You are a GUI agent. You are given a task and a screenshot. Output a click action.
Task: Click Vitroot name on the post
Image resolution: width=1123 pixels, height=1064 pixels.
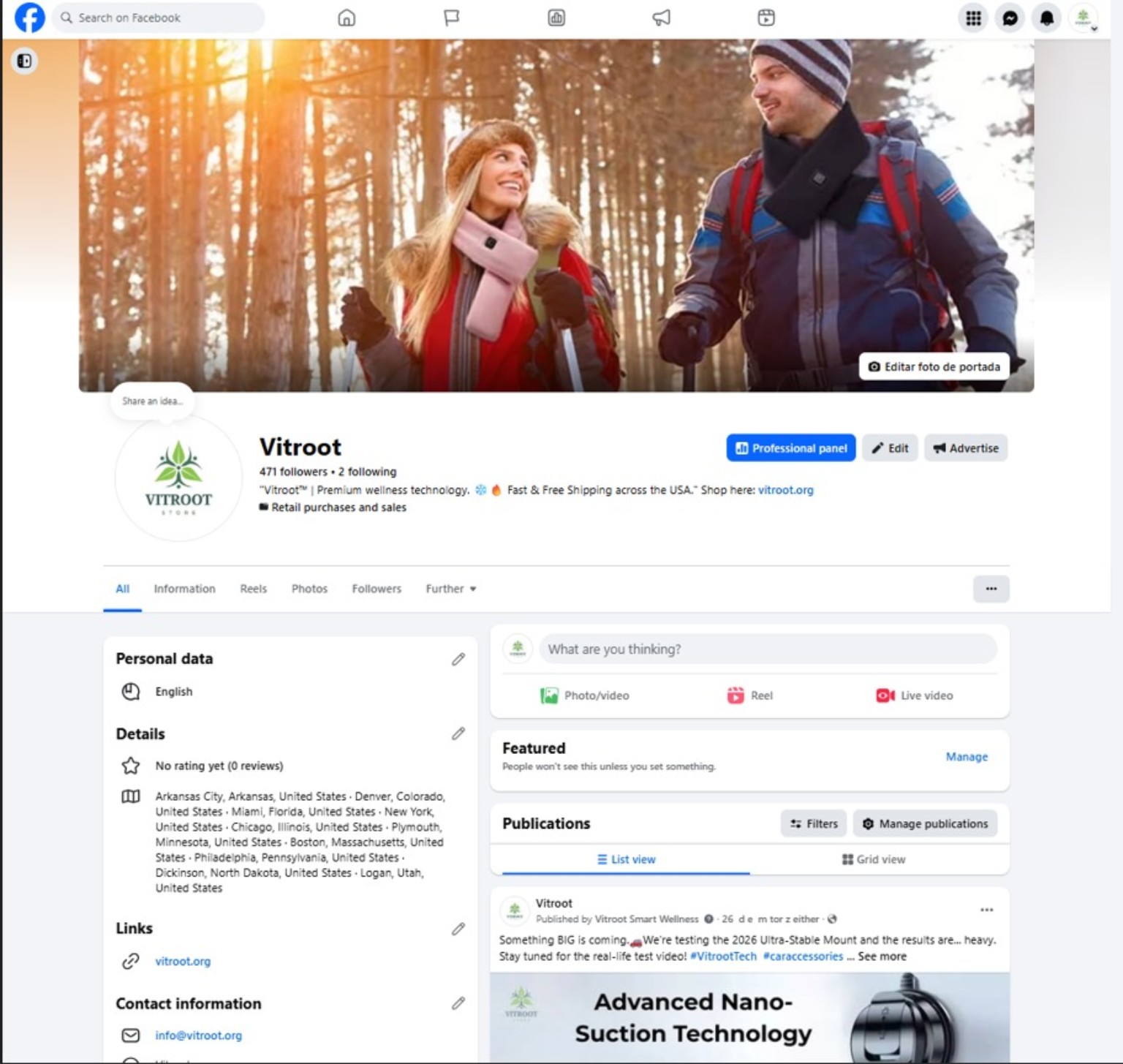coord(553,903)
